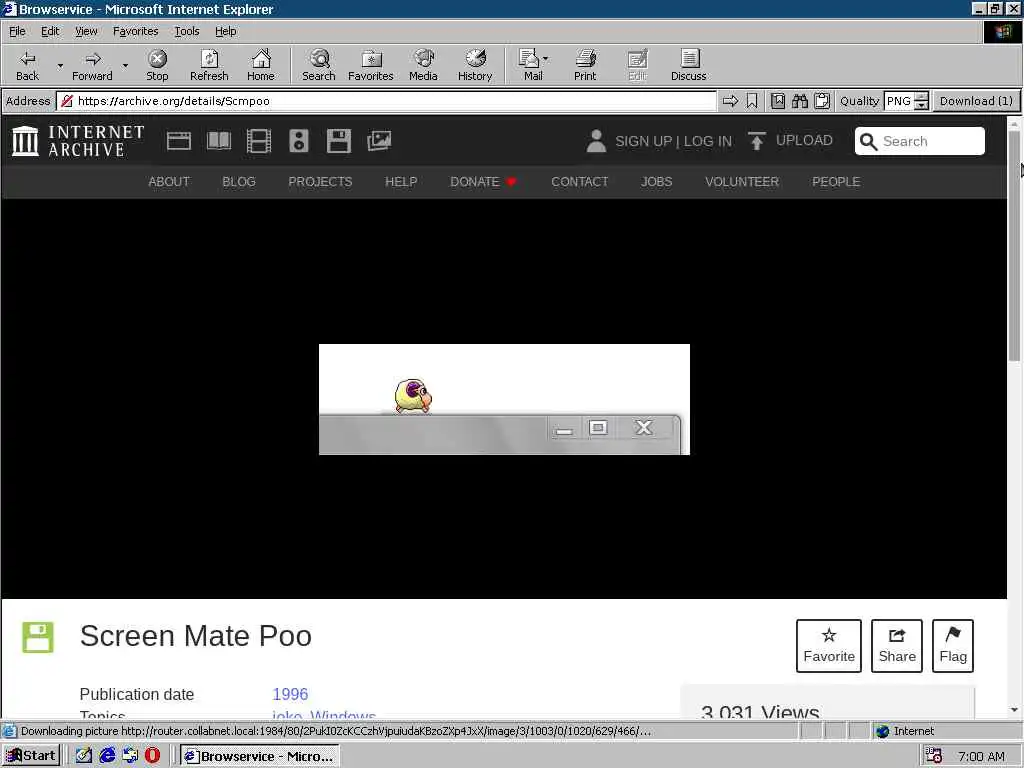Click the Flag button
The image size is (1024, 768).
coord(953,645)
